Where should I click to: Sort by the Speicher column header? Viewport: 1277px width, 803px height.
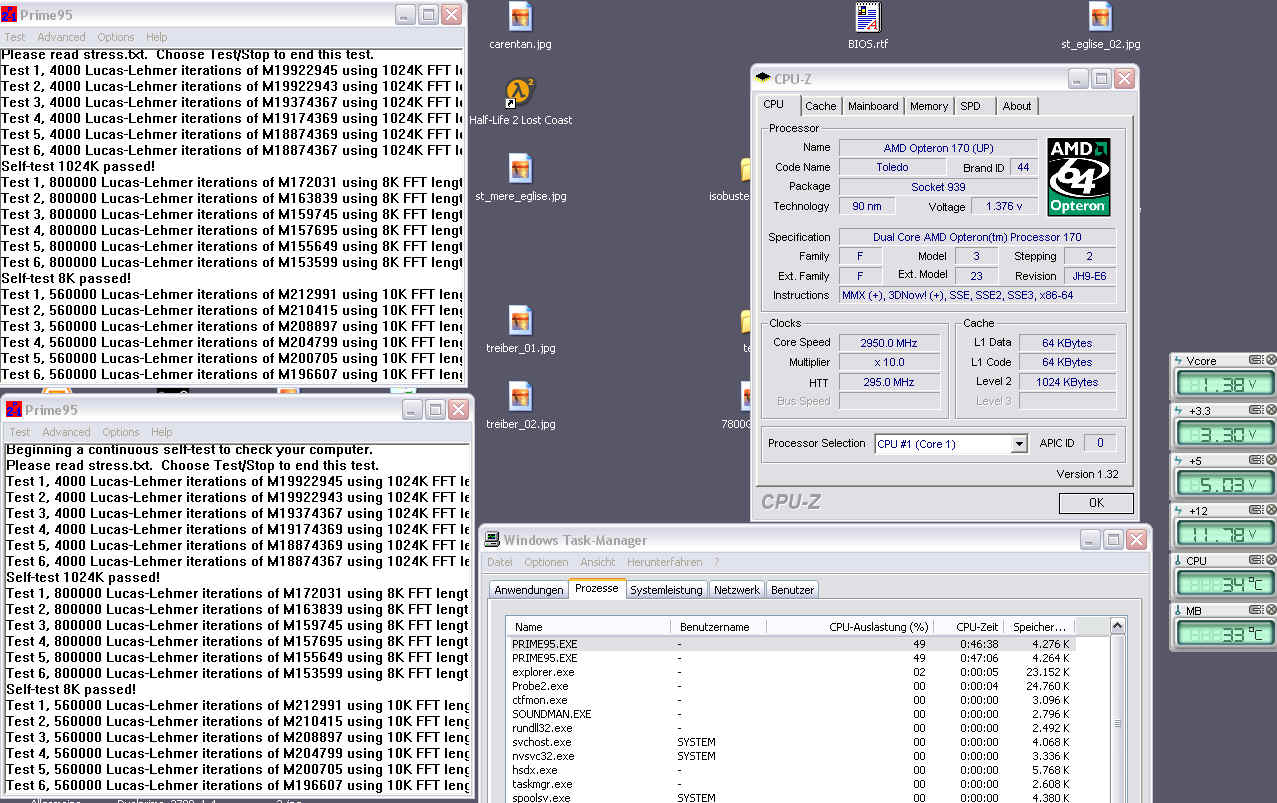[1039, 627]
